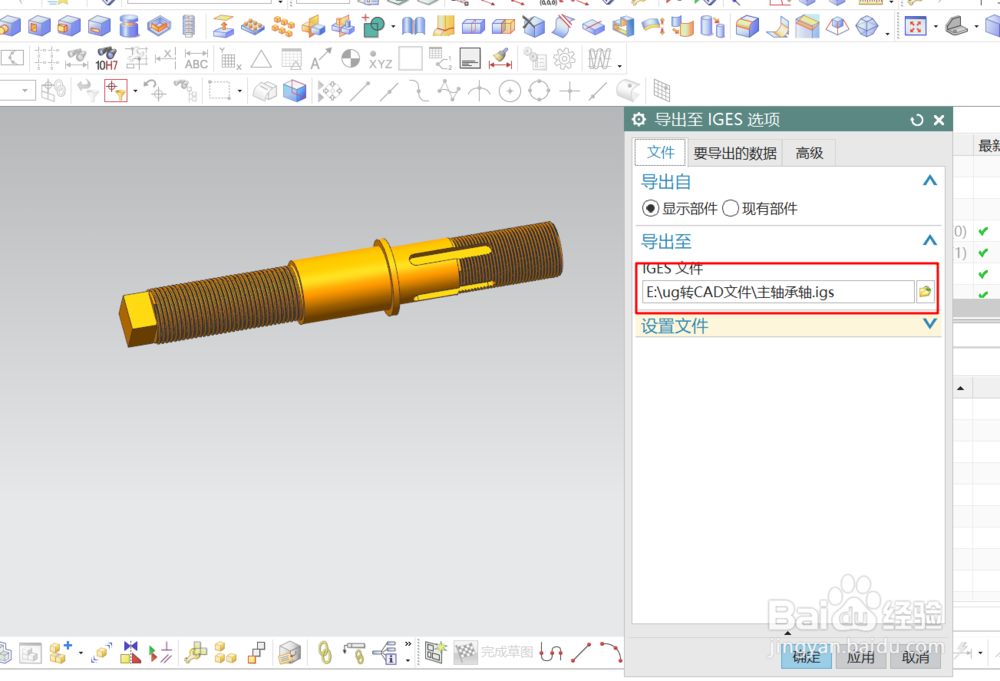This screenshot has height=681, width=1000.
Task: Click the 取消 button
Action: (x=915, y=657)
